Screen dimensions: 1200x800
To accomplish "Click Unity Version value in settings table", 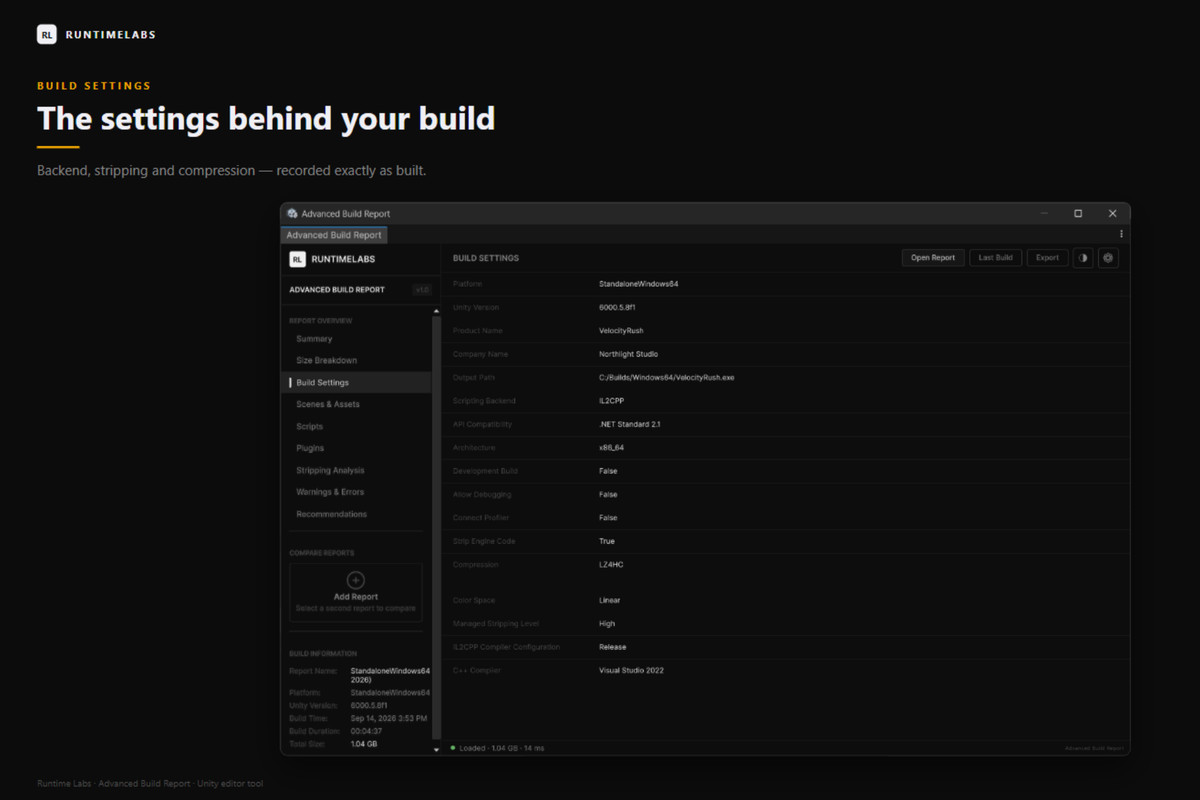I will [x=617, y=307].
